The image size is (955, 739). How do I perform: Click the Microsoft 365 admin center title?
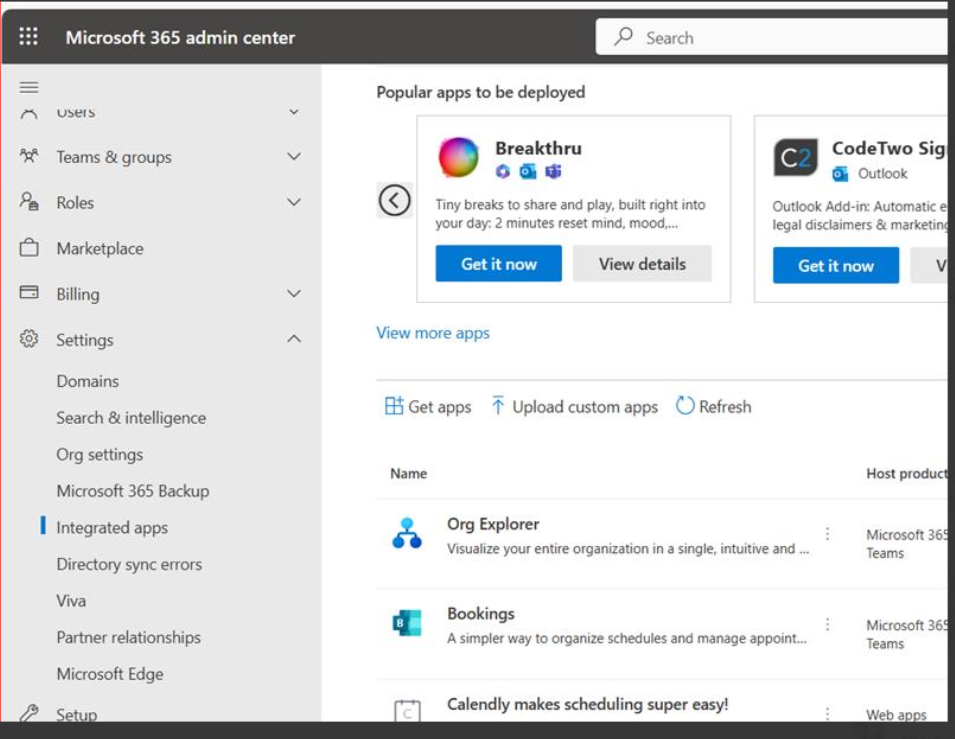pyautogui.click(x=180, y=37)
